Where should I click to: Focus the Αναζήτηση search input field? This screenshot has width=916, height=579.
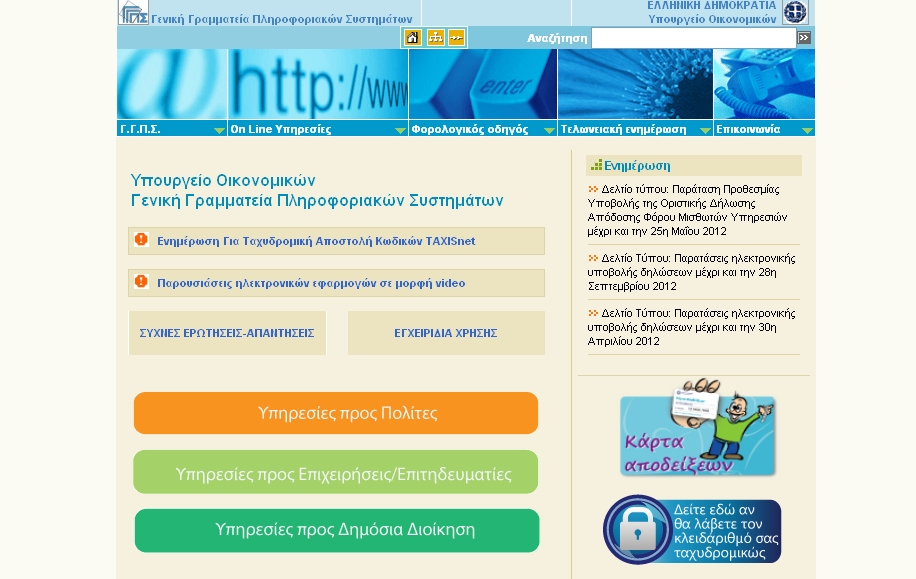tap(693, 38)
